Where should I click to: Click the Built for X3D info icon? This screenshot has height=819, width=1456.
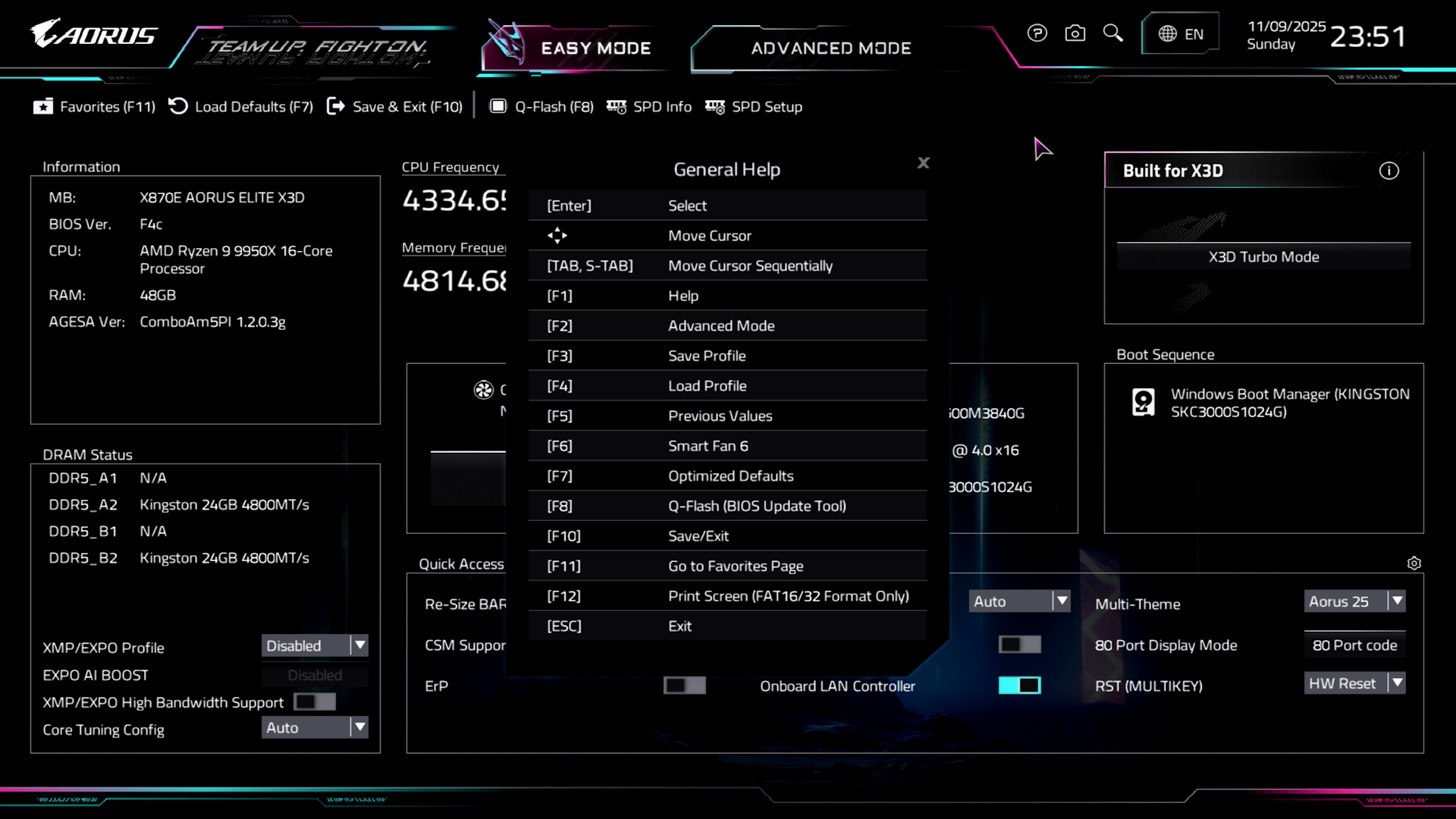click(1389, 171)
